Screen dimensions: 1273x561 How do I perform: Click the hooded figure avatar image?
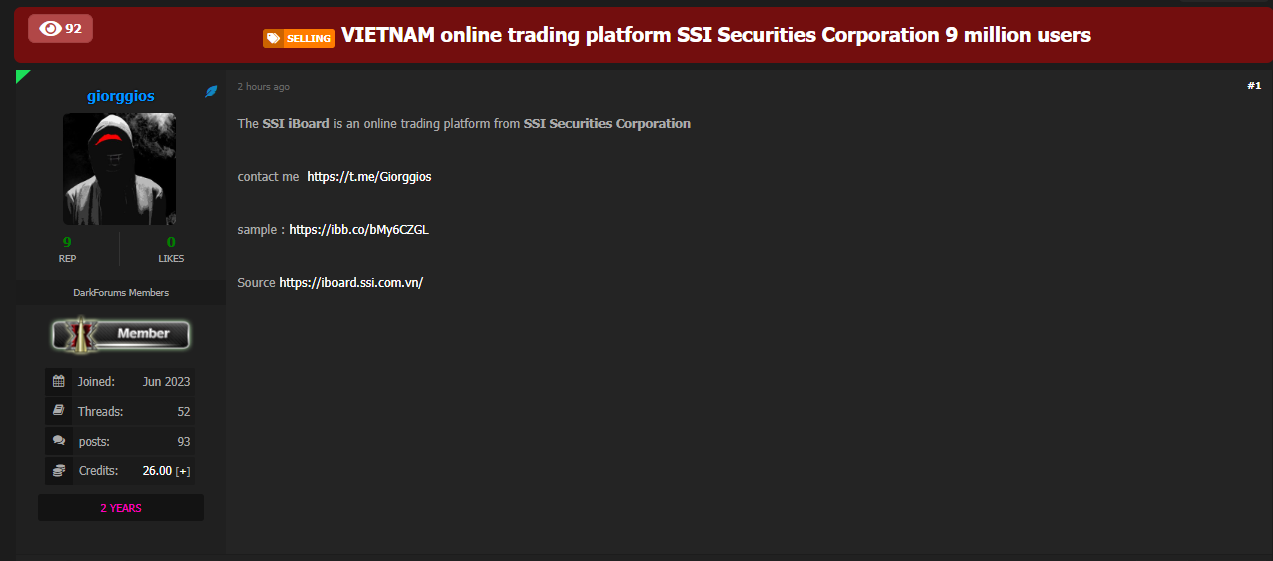(120, 169)
